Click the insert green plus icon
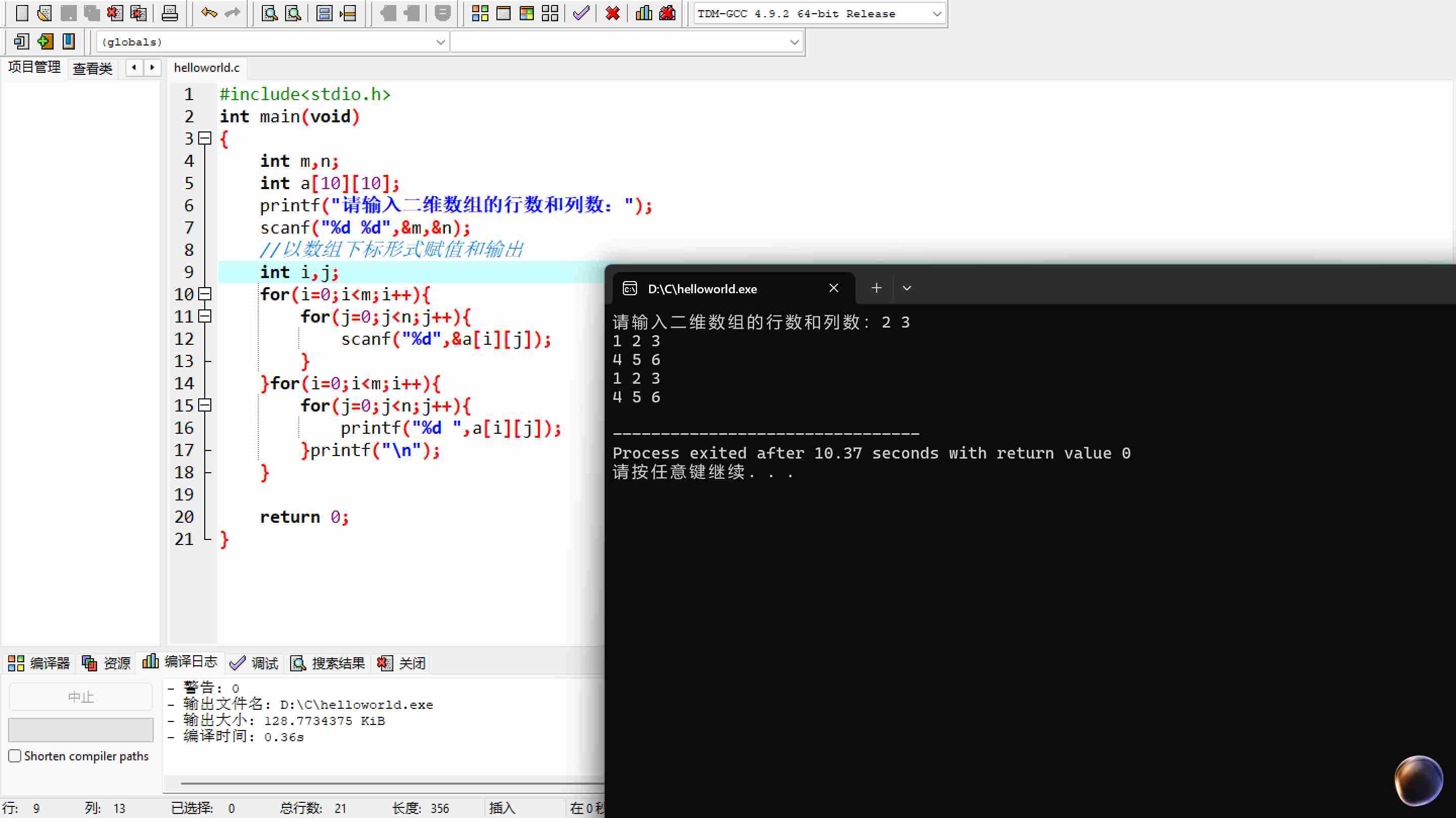Image resolution: width=1456 pixels, height=818 pixels. 44,41
